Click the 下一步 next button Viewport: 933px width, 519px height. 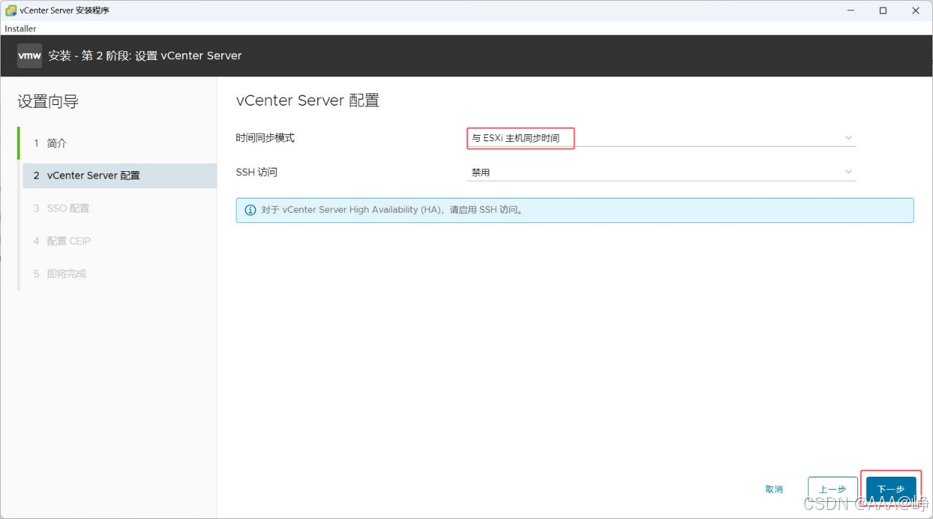[891, 489]
